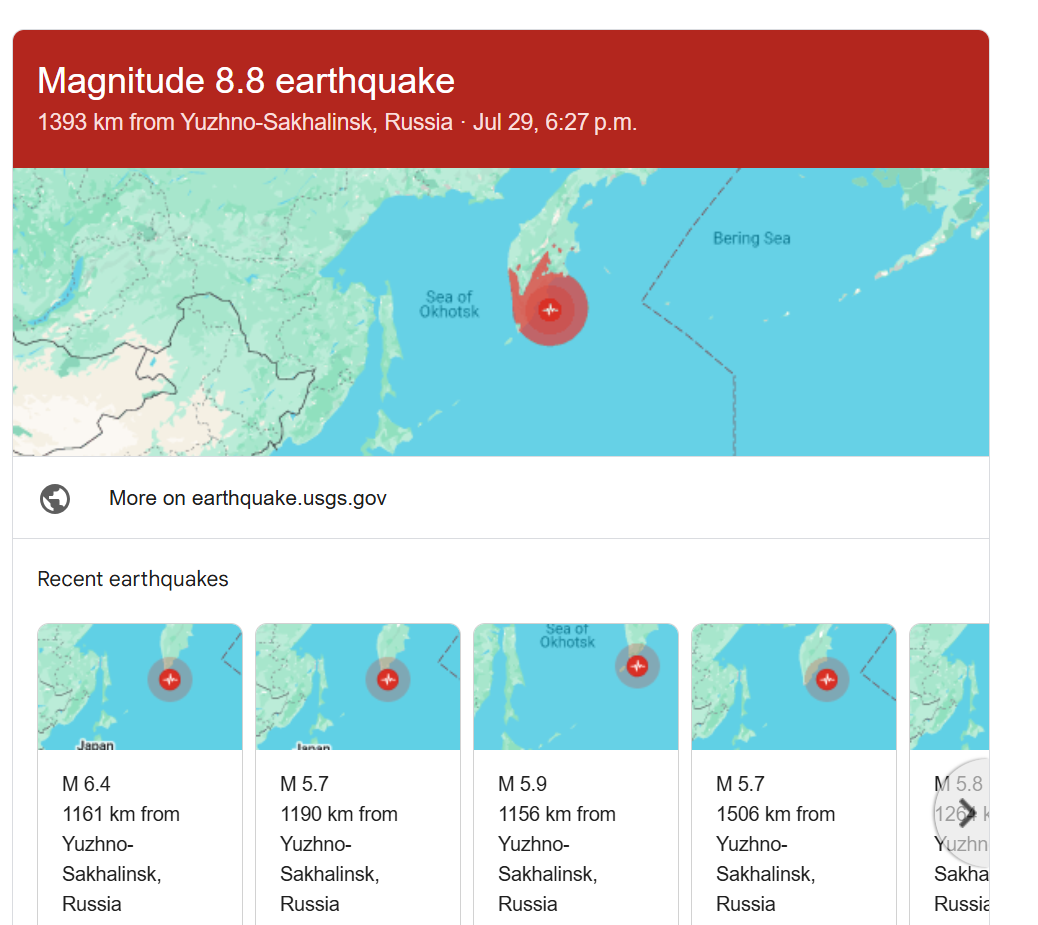Screen dimensions: 1038x925
Task: Click the Bering Sea label on the map
Action: coord(751,238)
